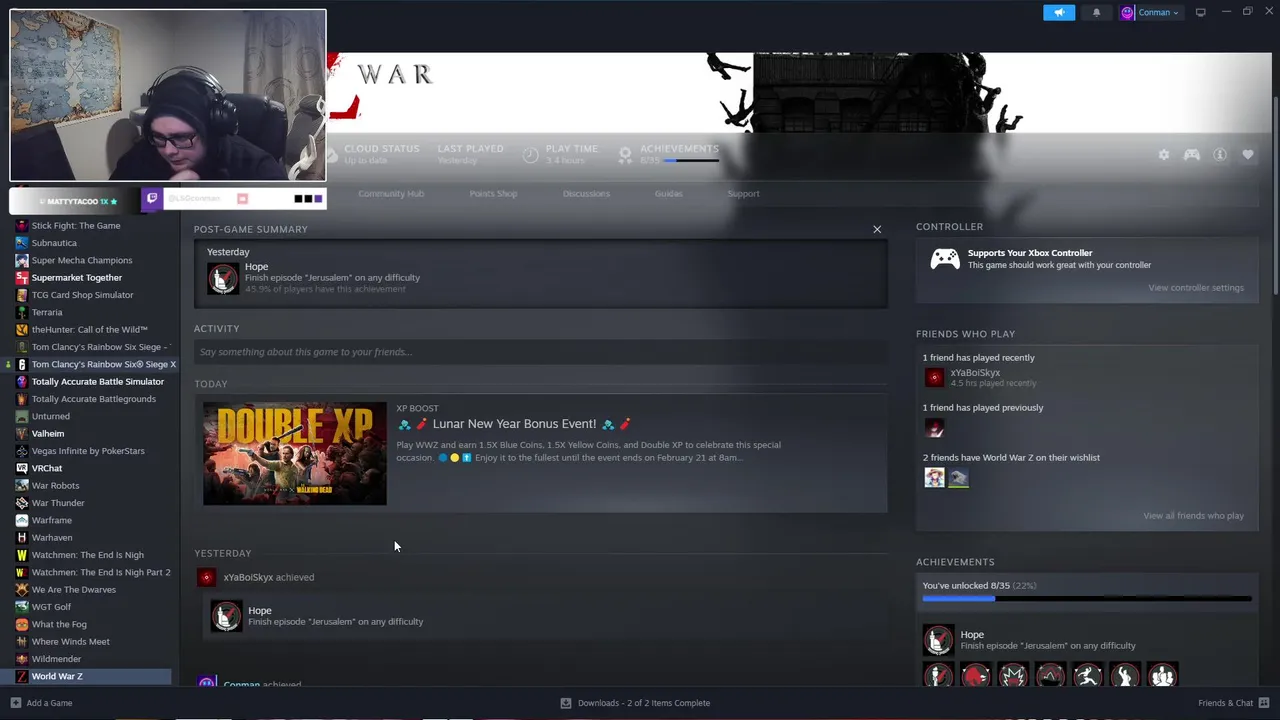
Task: Click Hope achievement icon in Post-Game Summary
Action: click(223, 278)
